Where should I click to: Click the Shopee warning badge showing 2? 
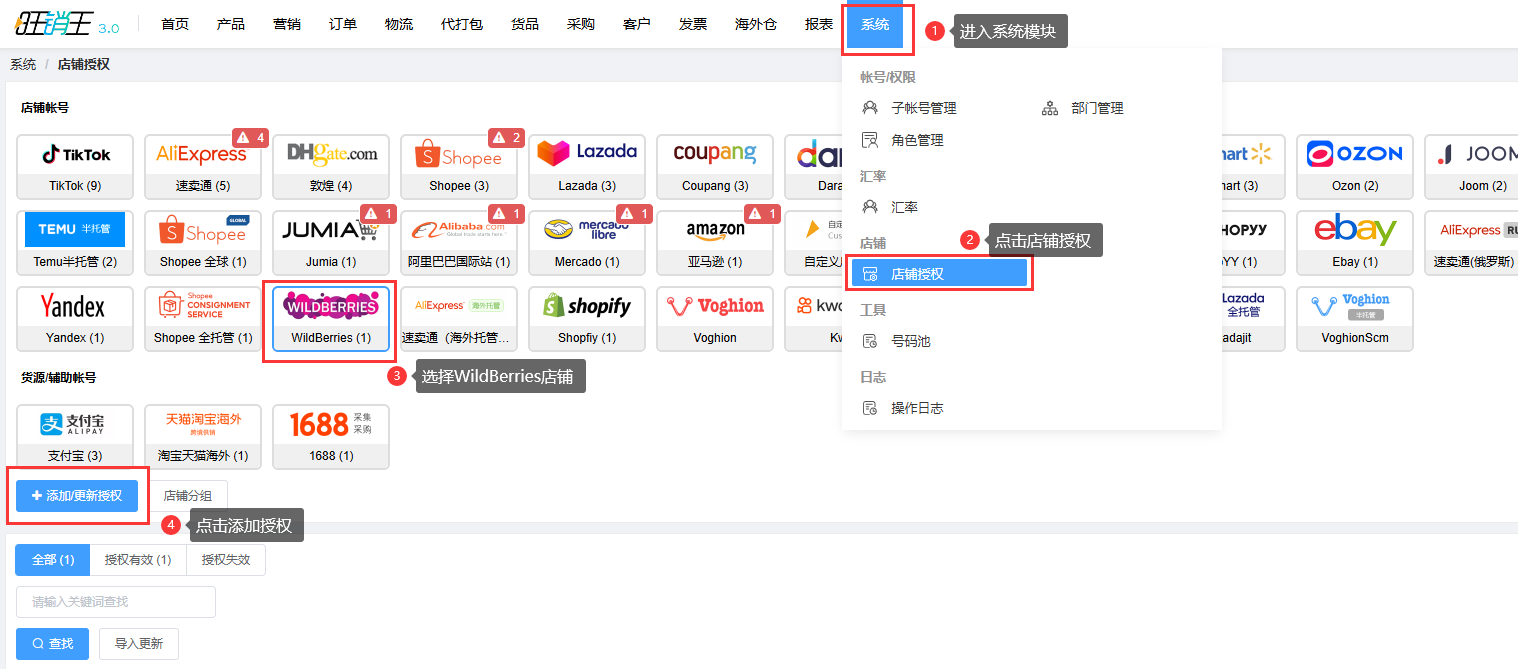tap(506, 137)
